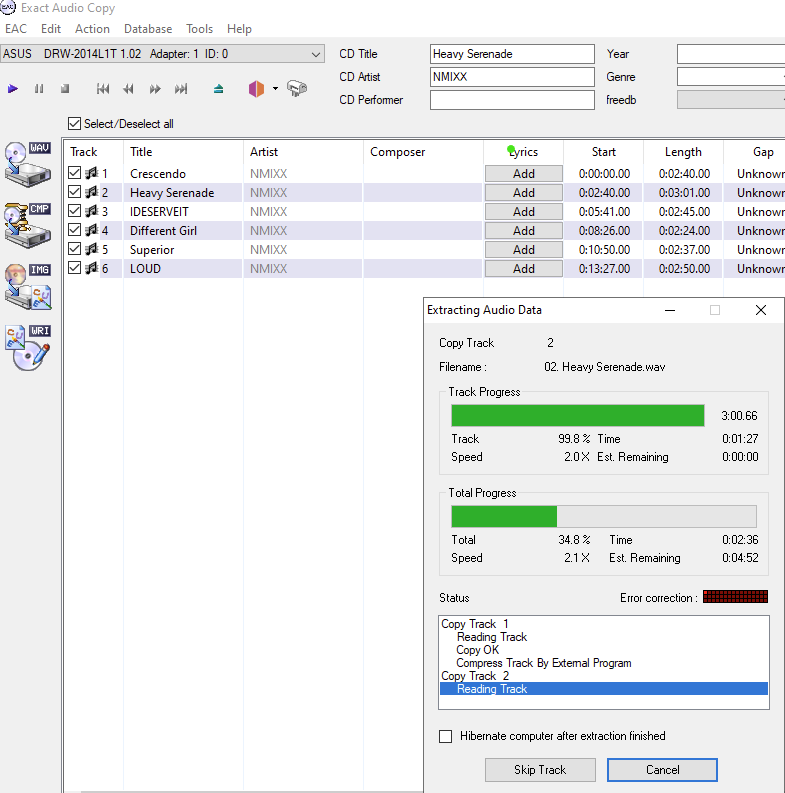
Task: Click the CD Artist input field
Action: pyautogui.click(x=512, y=77)
